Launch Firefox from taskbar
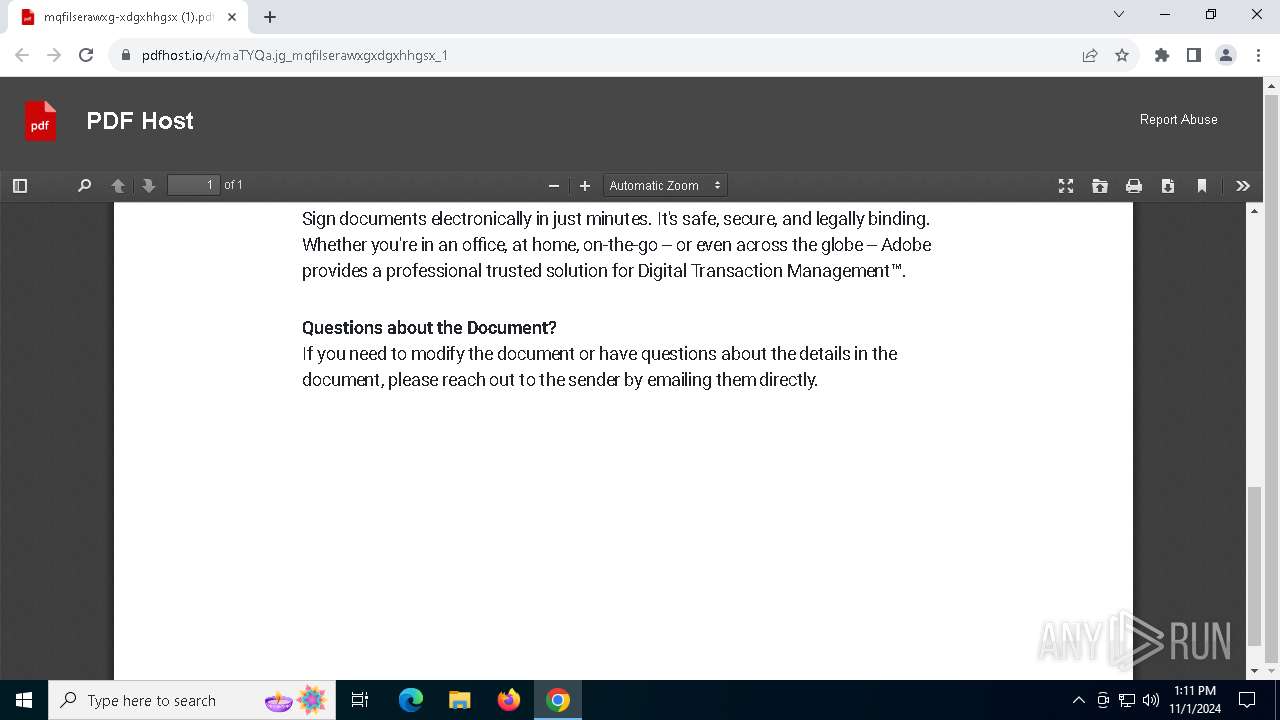The image size is (1280, 720). 509,700
